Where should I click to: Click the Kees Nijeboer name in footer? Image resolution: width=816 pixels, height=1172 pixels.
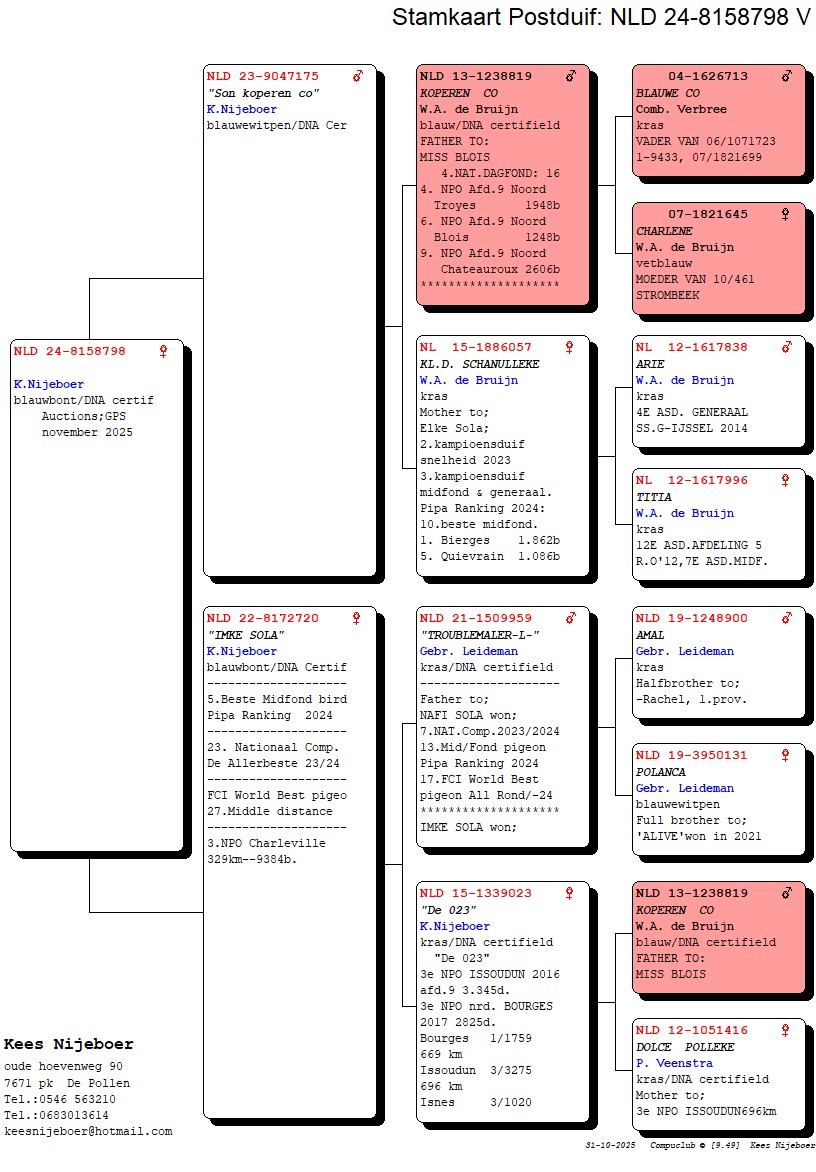(x=69, y=1044)
